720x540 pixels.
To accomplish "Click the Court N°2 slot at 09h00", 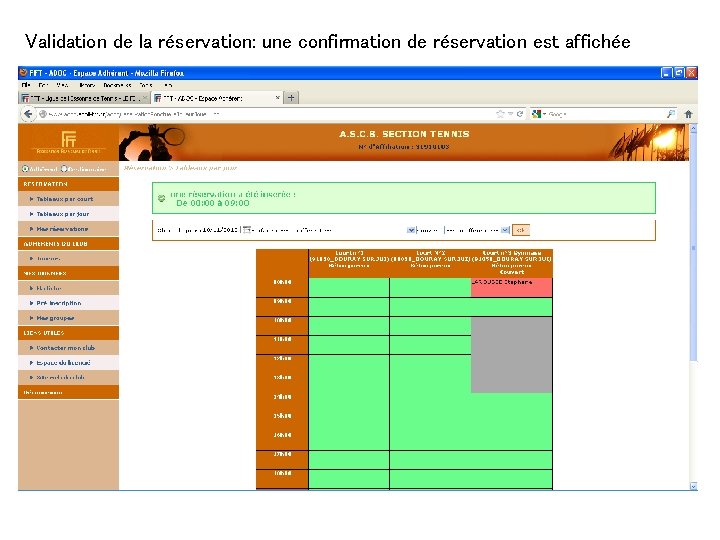I will [x=430, y=307].
